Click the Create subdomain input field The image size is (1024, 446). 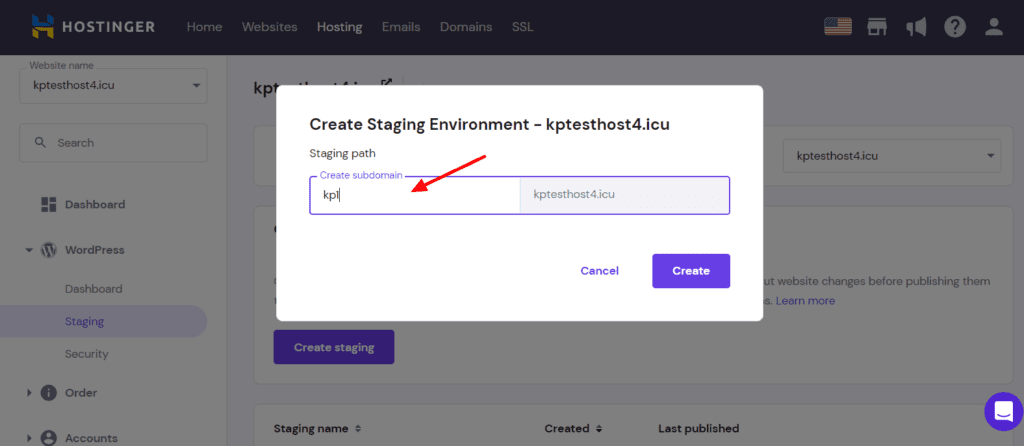pyautogui.click(x=415, y=195)
